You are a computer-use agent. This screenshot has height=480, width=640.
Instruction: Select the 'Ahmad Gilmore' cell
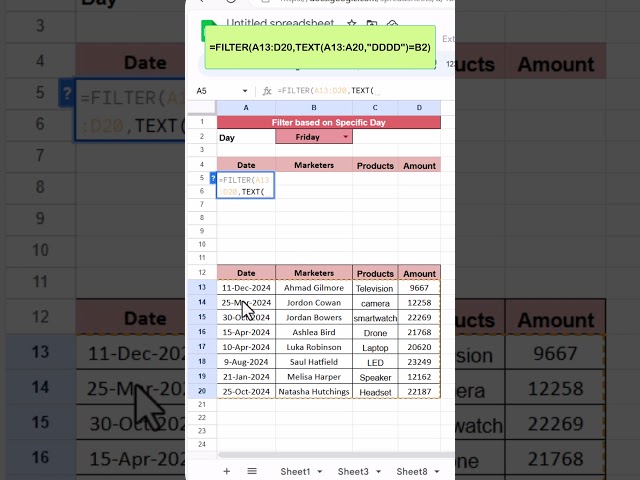[x=314, y=288]
